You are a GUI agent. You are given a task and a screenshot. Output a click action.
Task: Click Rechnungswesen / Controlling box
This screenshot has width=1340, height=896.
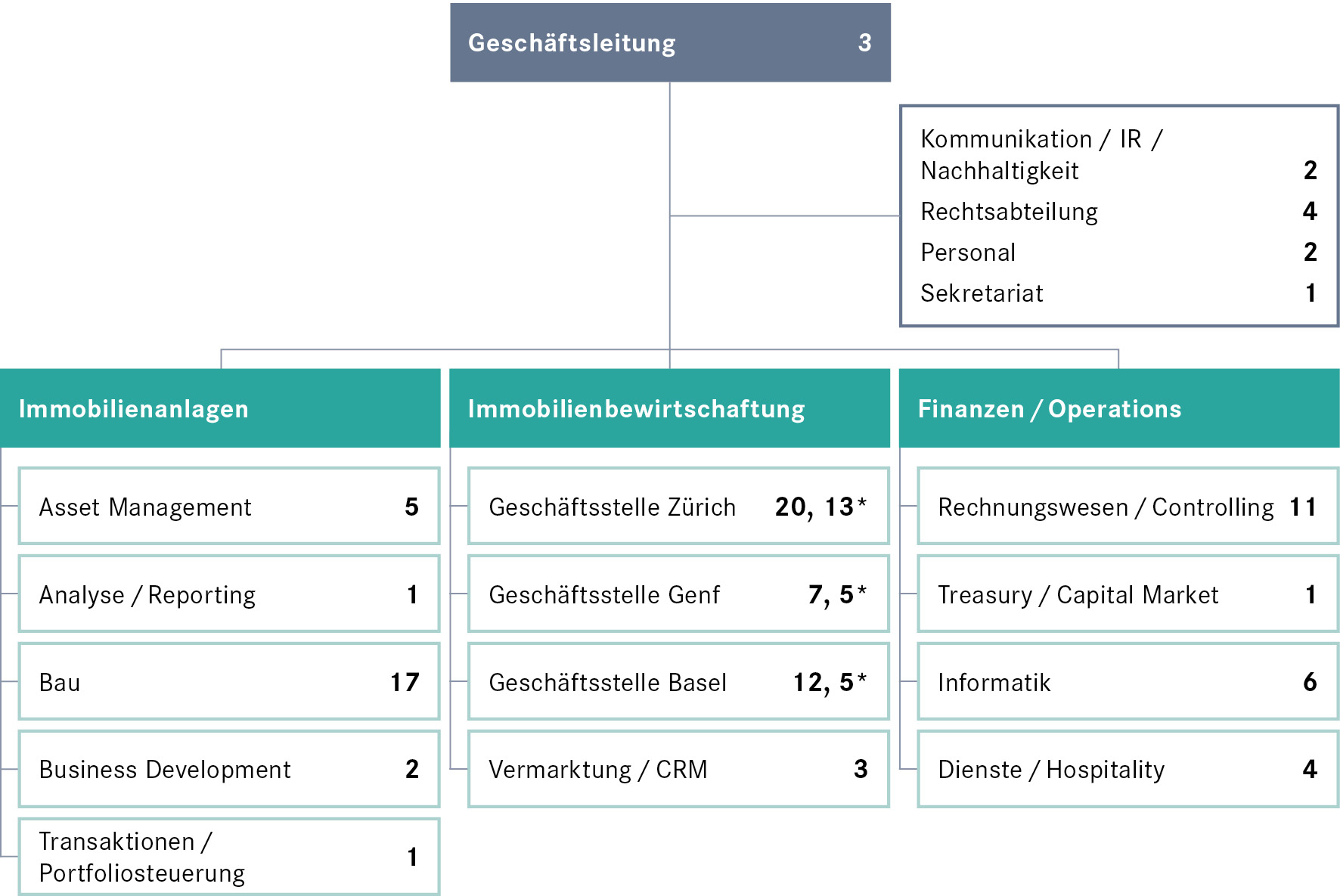pos(1127,506)
